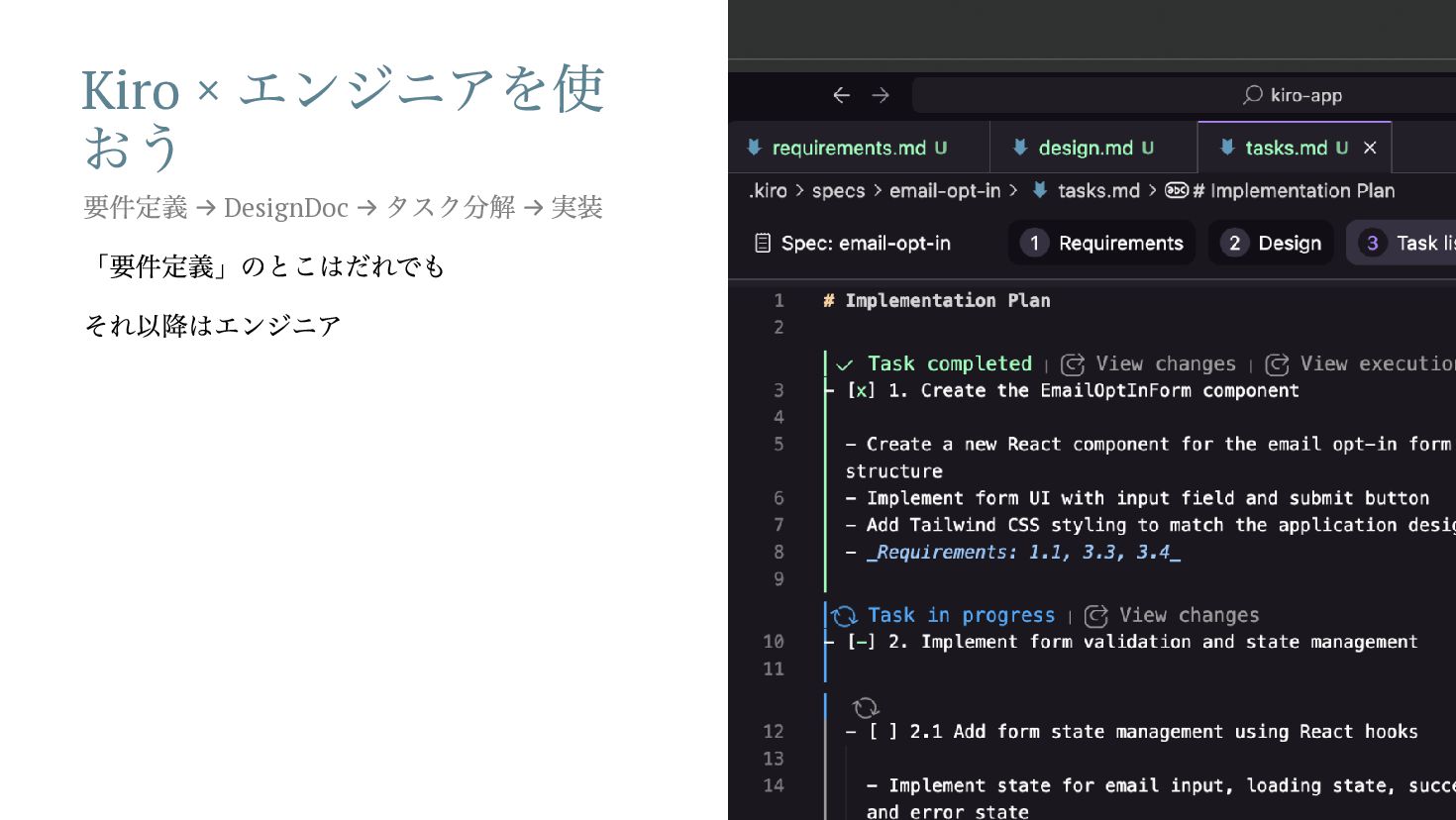The image size is (1456, 820).
Task: Click View changes icon beside Task completed
Action: tap(1073, 364)
